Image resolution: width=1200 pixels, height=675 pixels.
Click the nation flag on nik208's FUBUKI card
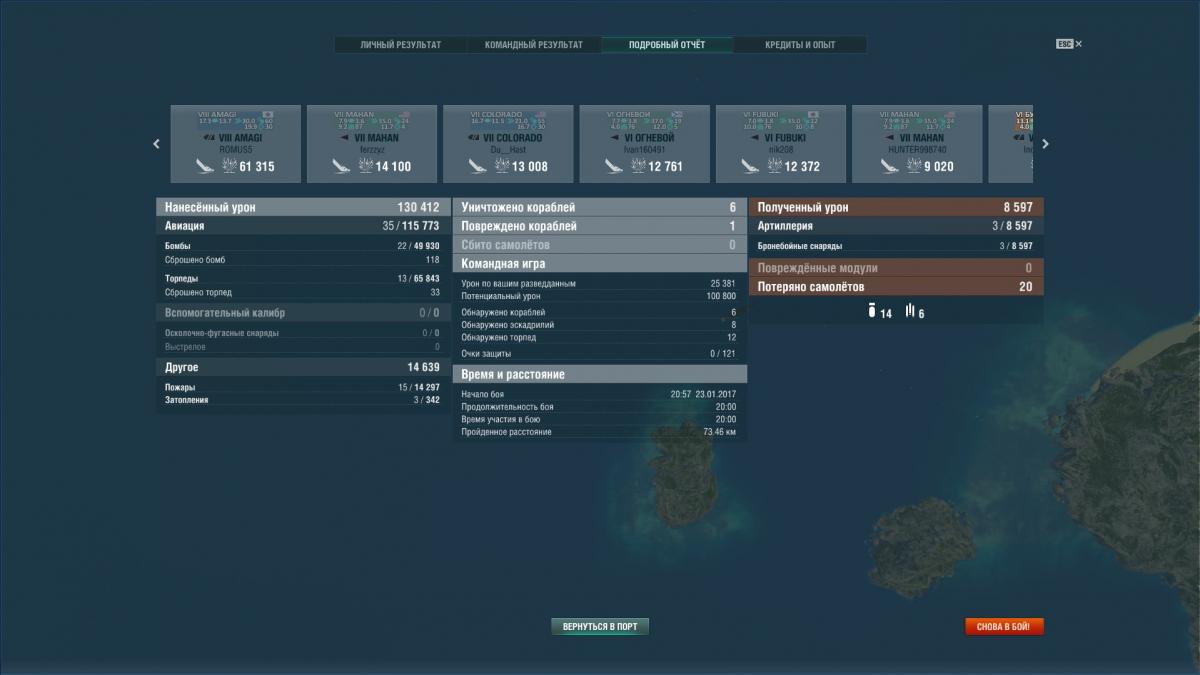pos(813,114)
